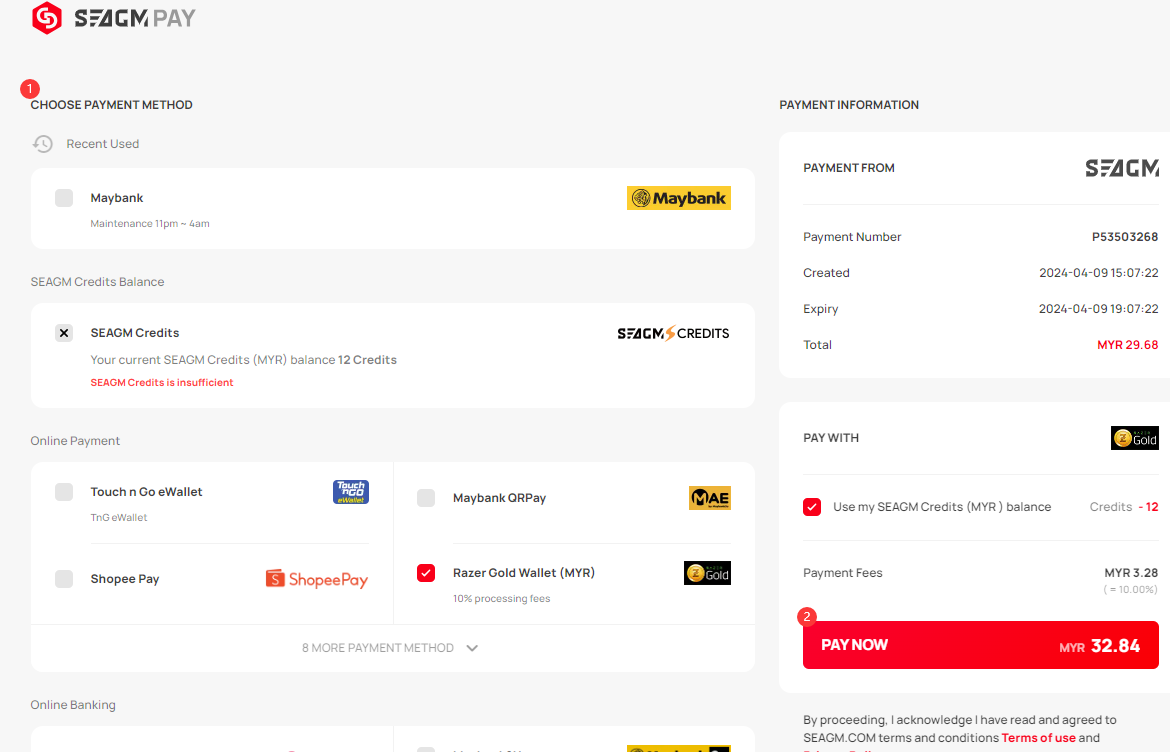Click the expiry time 2024-04-09 19:07:22
The width and height of the screenshot is (1170, 752).
click(x=1098, y=309)
